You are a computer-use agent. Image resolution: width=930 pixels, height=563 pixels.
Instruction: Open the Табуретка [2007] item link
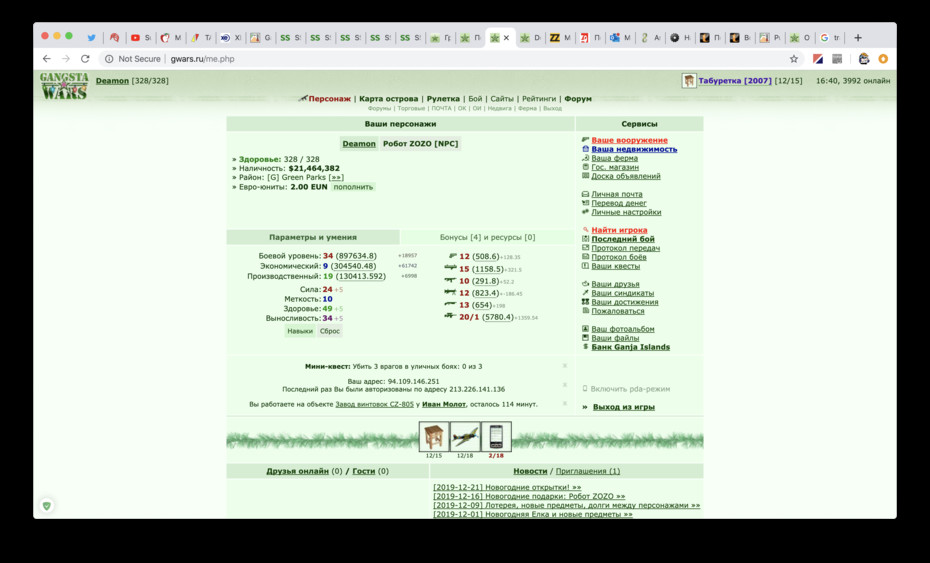735,81
